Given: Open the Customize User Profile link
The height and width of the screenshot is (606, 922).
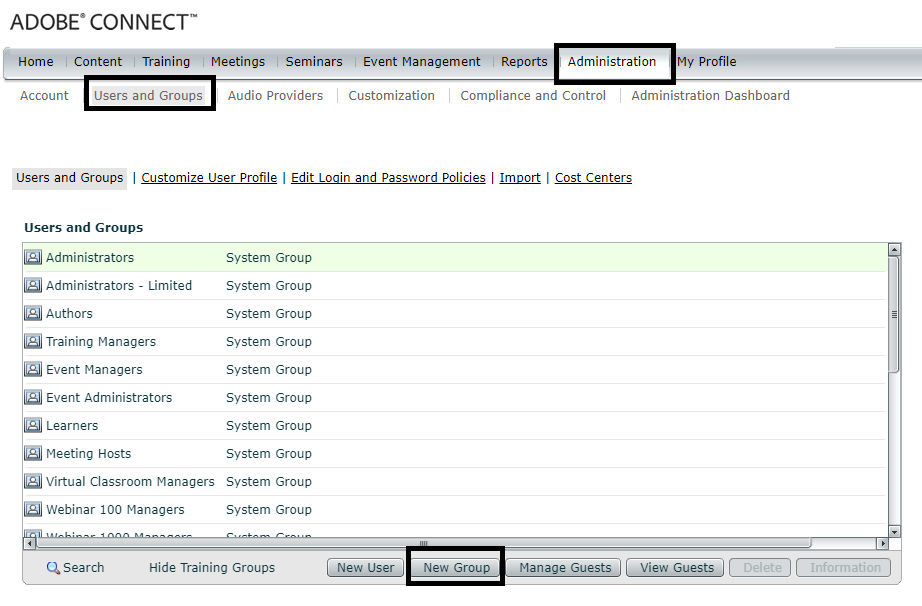Looking at the screenshot, I should pyautogui.click(x=209, y=178).
